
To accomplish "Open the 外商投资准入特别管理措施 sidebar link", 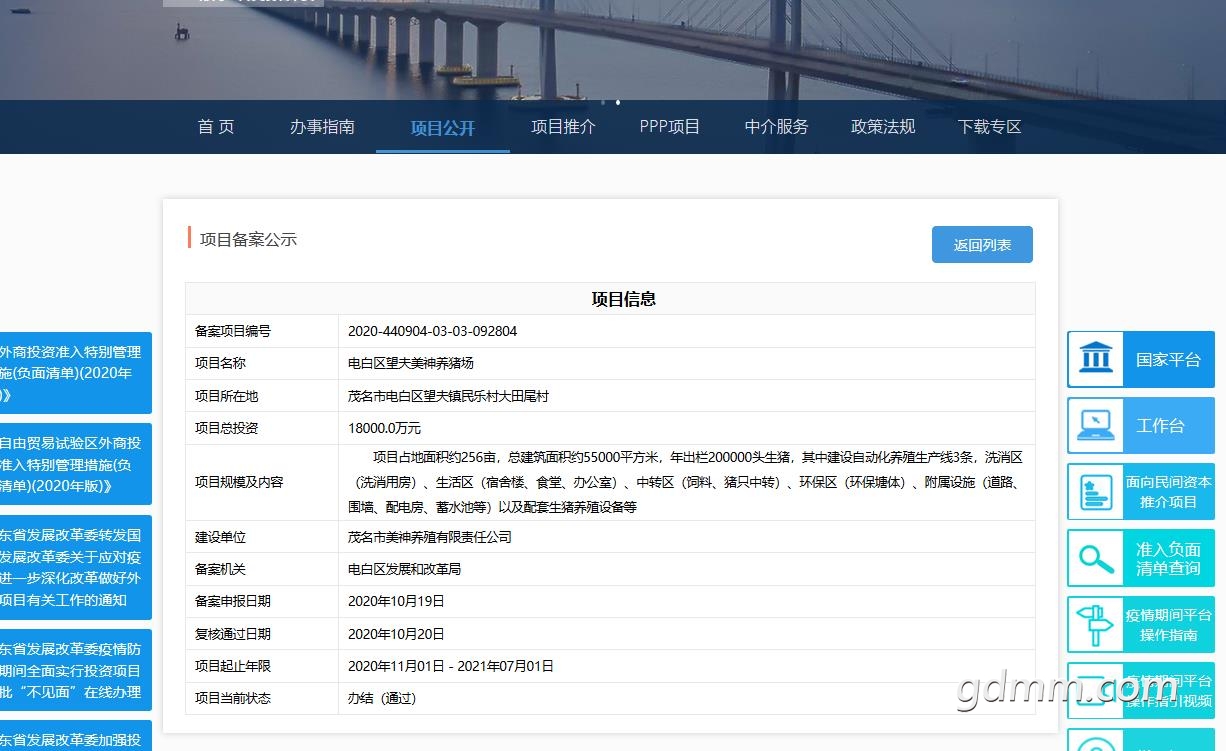I will [76, 373].
